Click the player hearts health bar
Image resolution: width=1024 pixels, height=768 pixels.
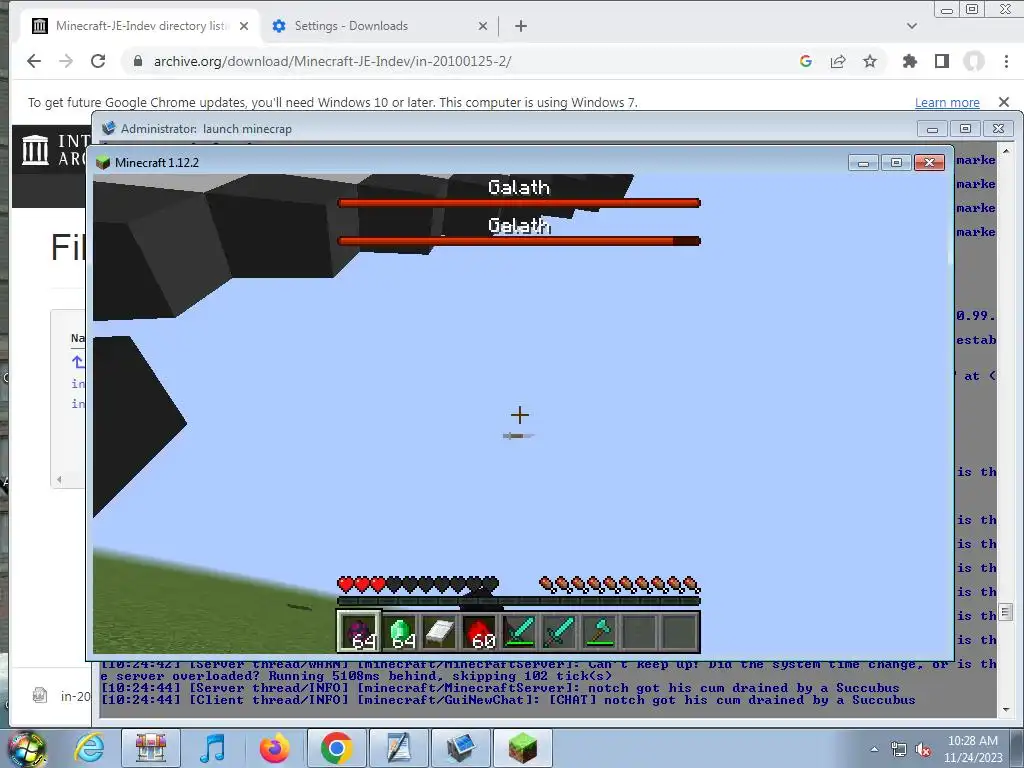coord(418,584)
